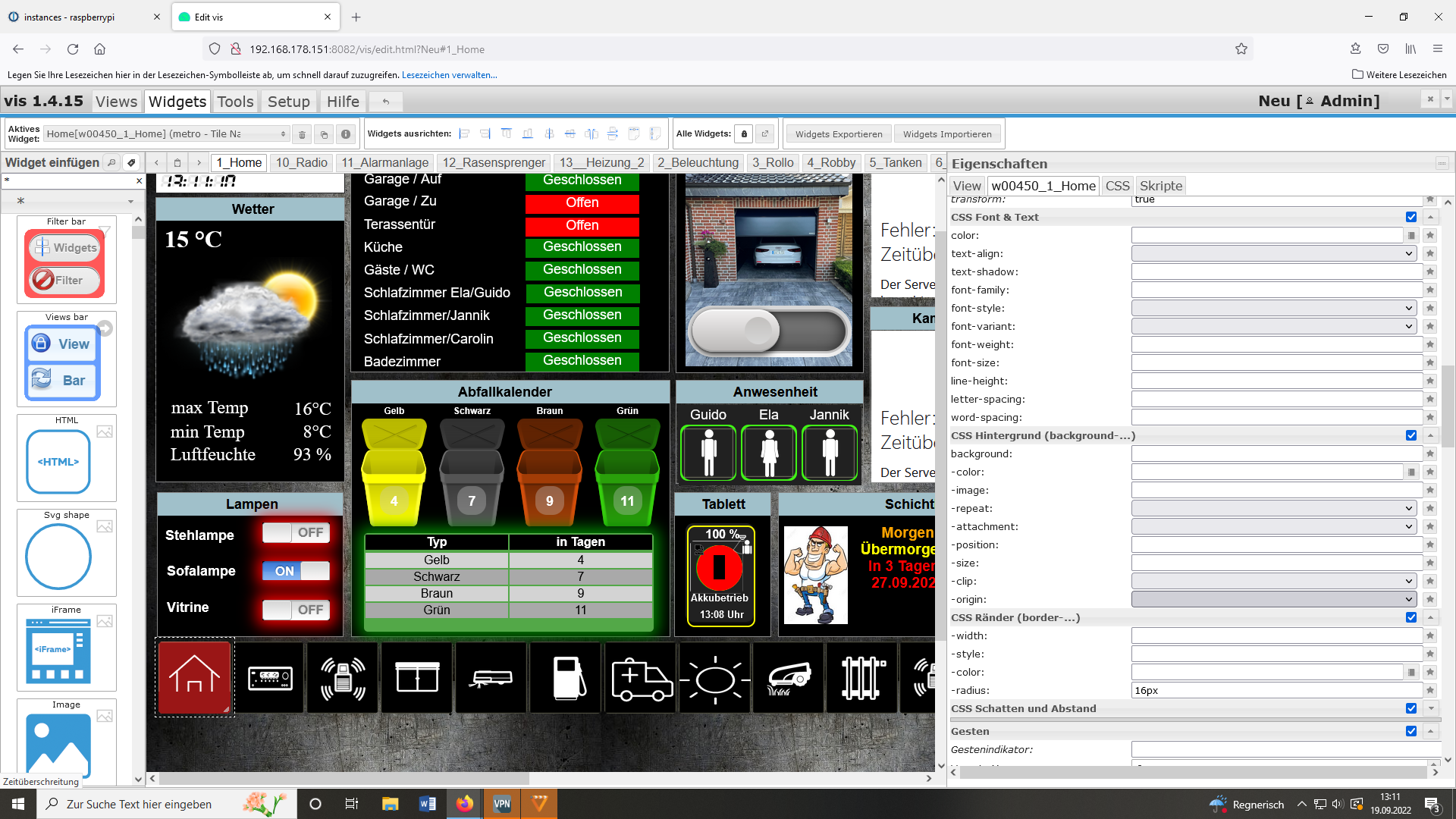The height and width of the screenshot is (819, 1456).
Task: Click Widgets Importieren button
Action: click(947, 134)
